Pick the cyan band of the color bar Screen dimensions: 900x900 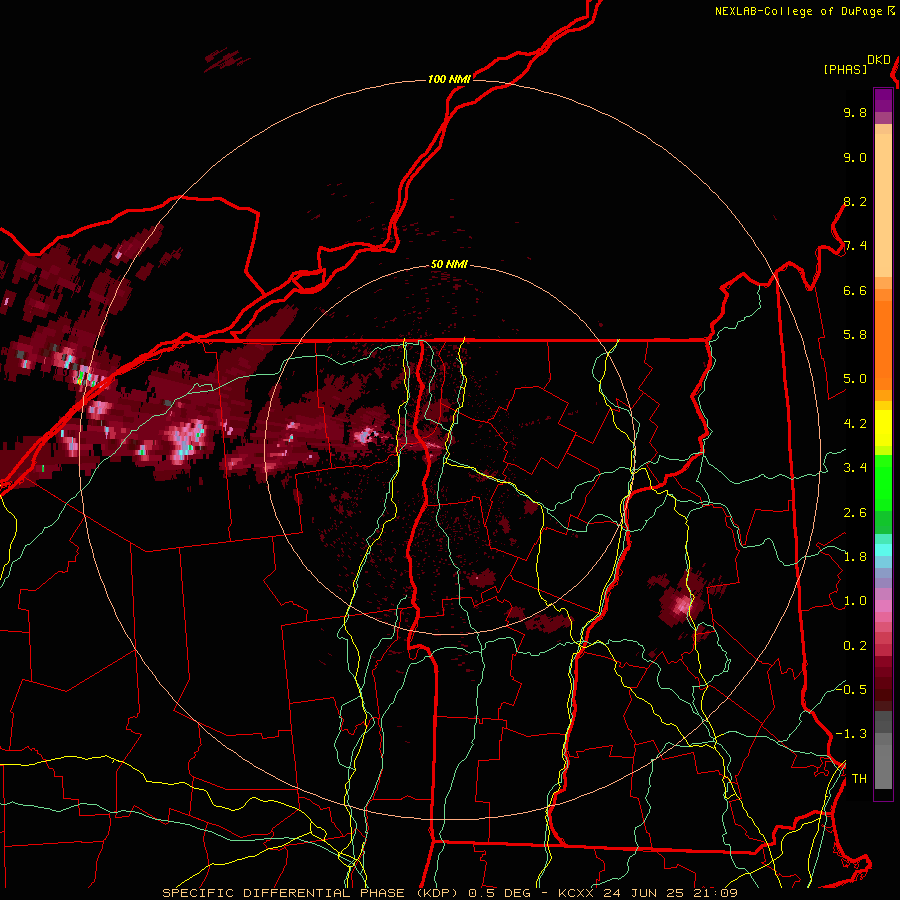[883, 550]
